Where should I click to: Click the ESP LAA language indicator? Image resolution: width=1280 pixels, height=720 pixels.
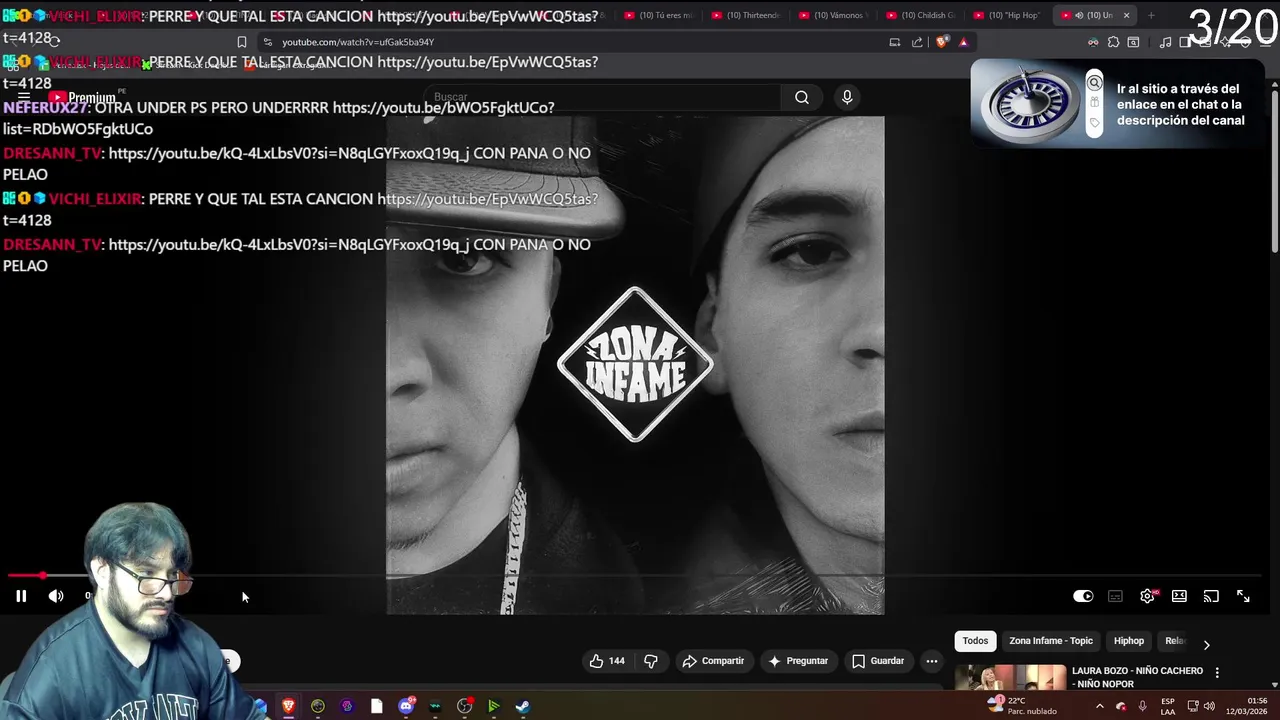(x=1168, y=706)
